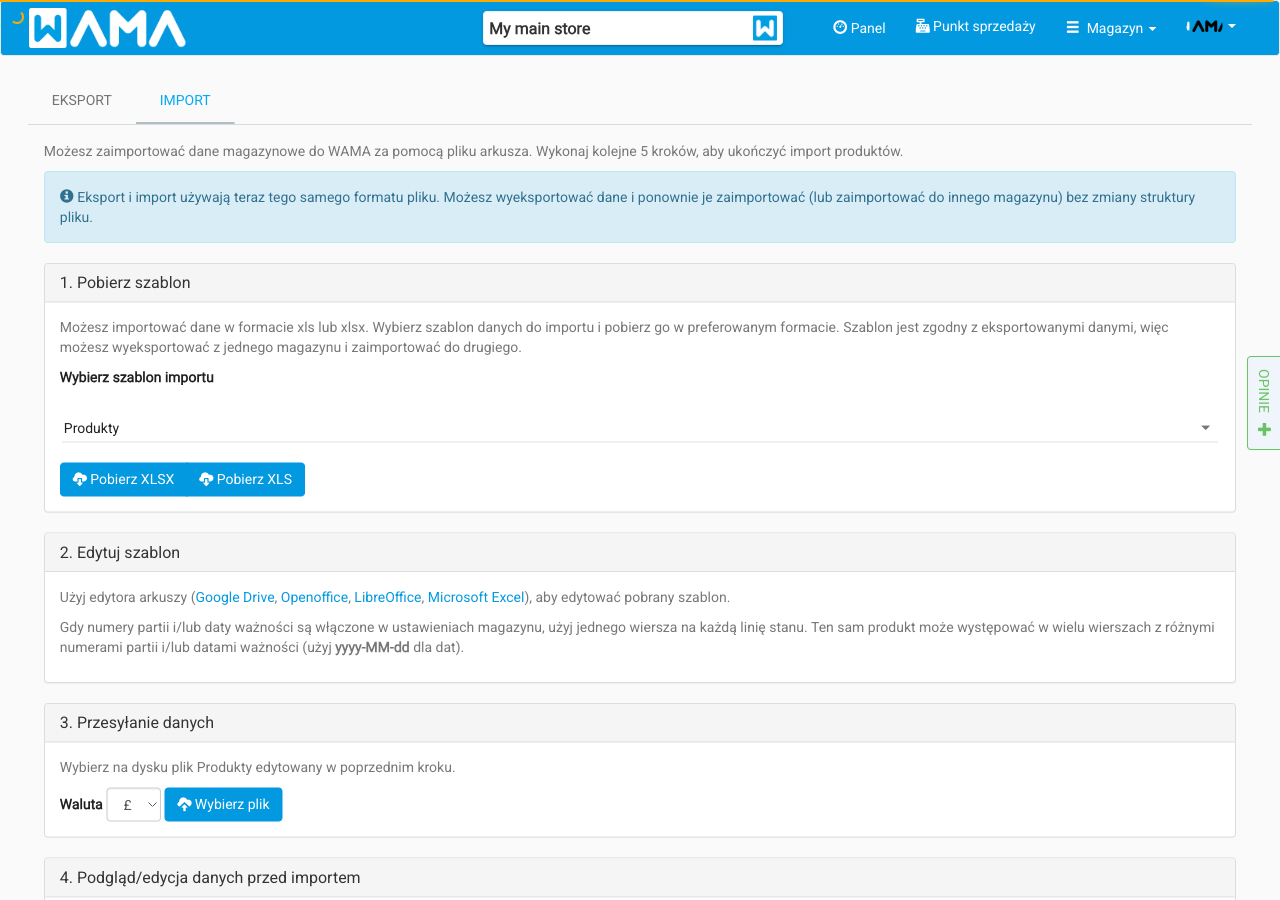Download the template with Pobierz XLSX

pyautogui.click(x=124, y=479)
